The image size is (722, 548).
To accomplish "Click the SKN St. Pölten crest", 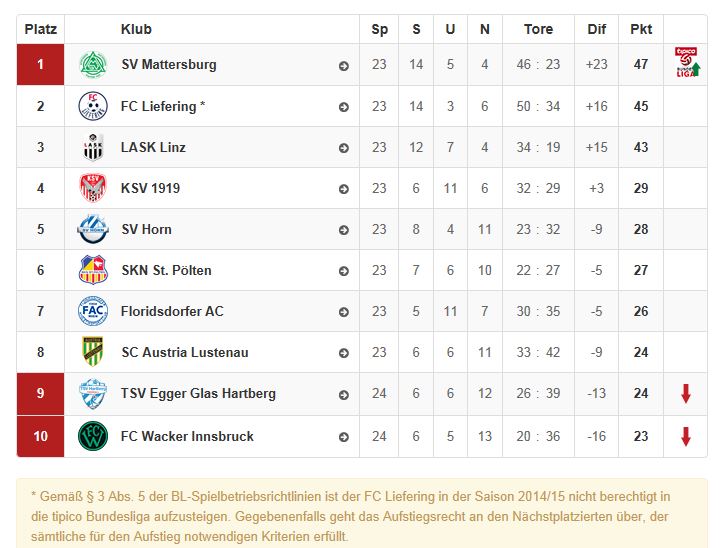I will (93, 270).
